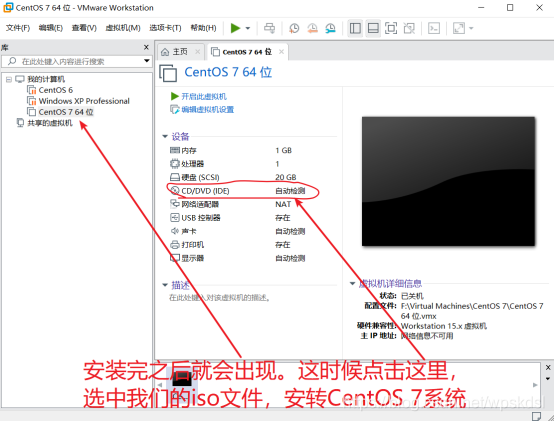Click the 1 GB memory value
Screen dimensions: 554x421
tap(283, 150)
